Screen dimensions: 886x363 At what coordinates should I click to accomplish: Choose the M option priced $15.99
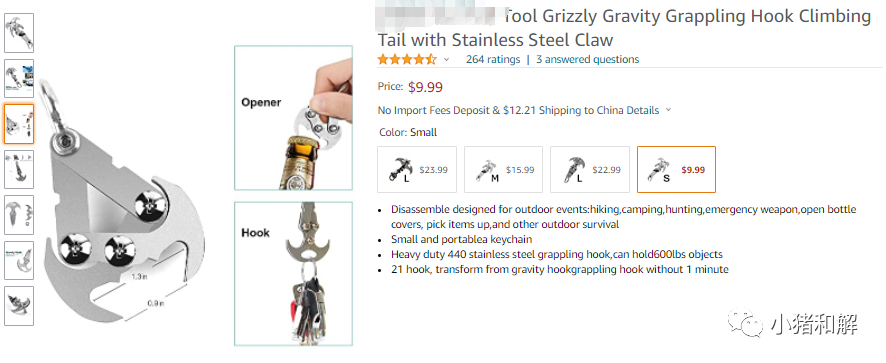click(x=503, y=170)
